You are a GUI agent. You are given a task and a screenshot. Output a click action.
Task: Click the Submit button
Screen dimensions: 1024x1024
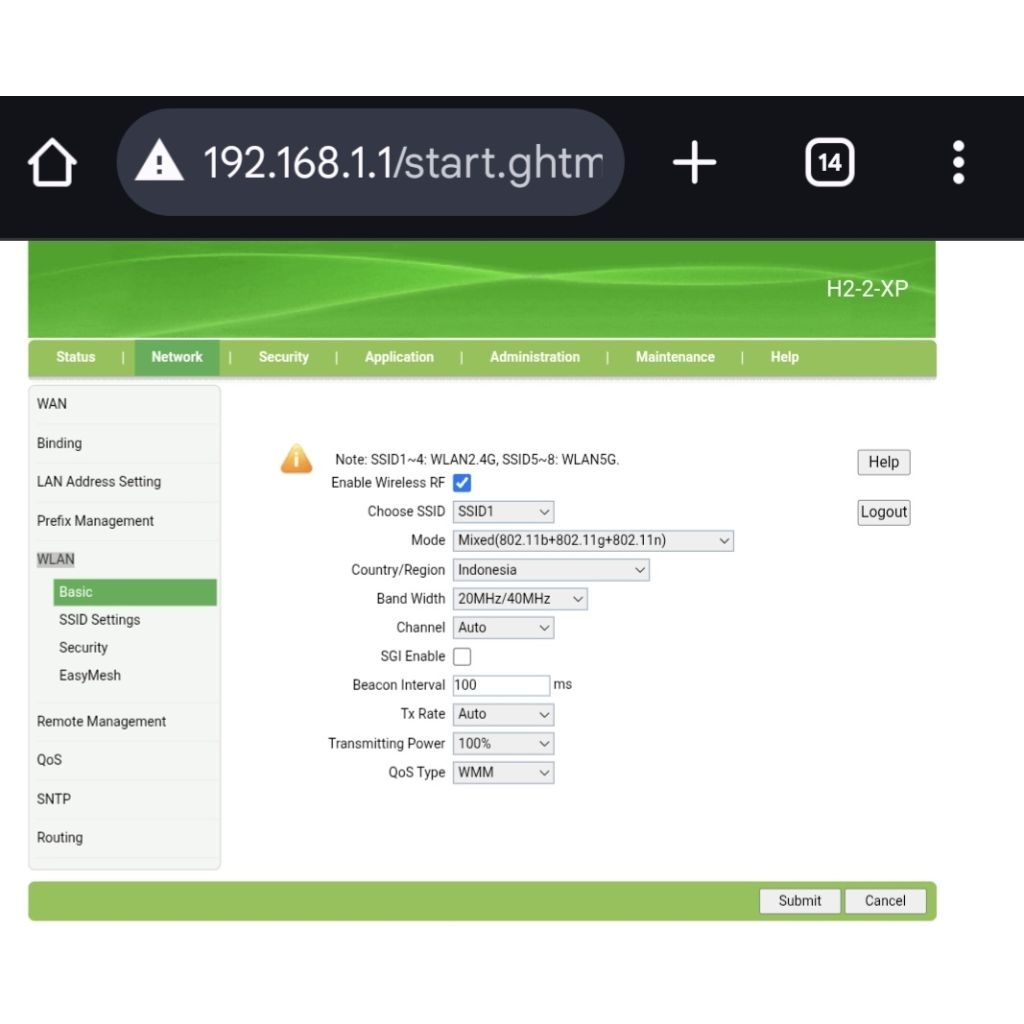click(799, 901)
